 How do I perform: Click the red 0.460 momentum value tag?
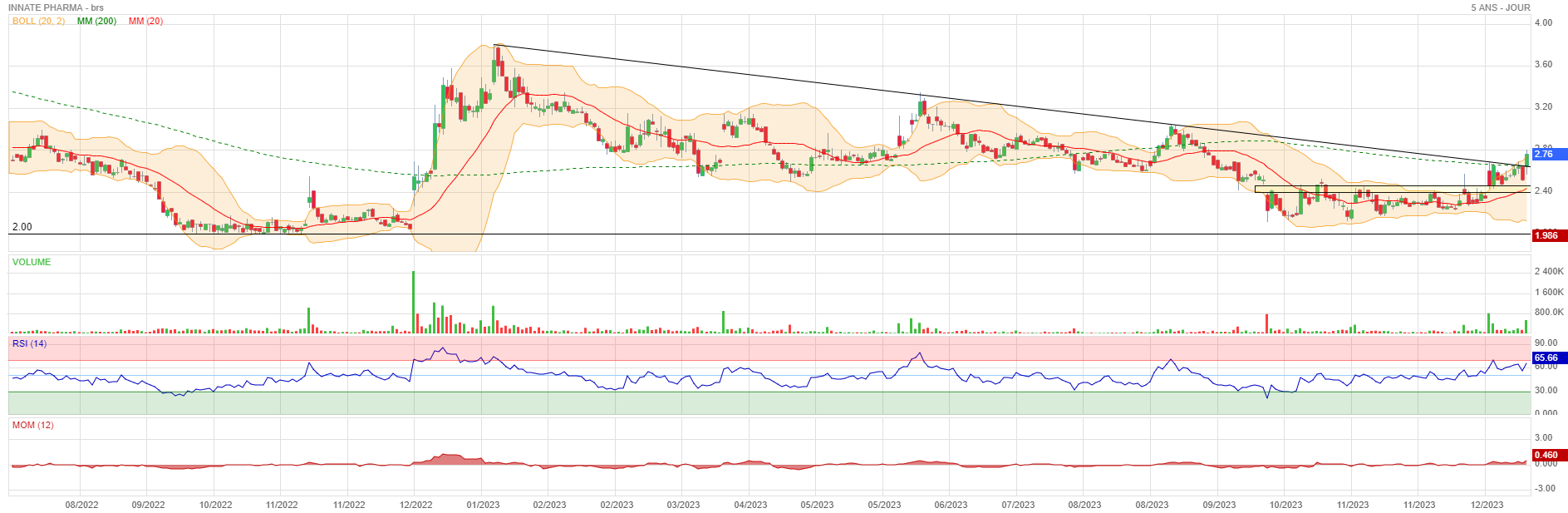coord(1549,455)
